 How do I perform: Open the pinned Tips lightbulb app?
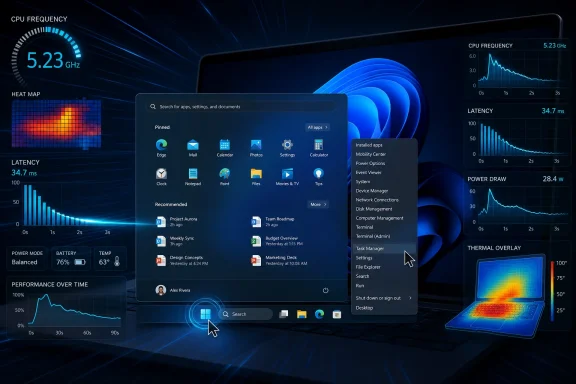click(x=318, y=177)
